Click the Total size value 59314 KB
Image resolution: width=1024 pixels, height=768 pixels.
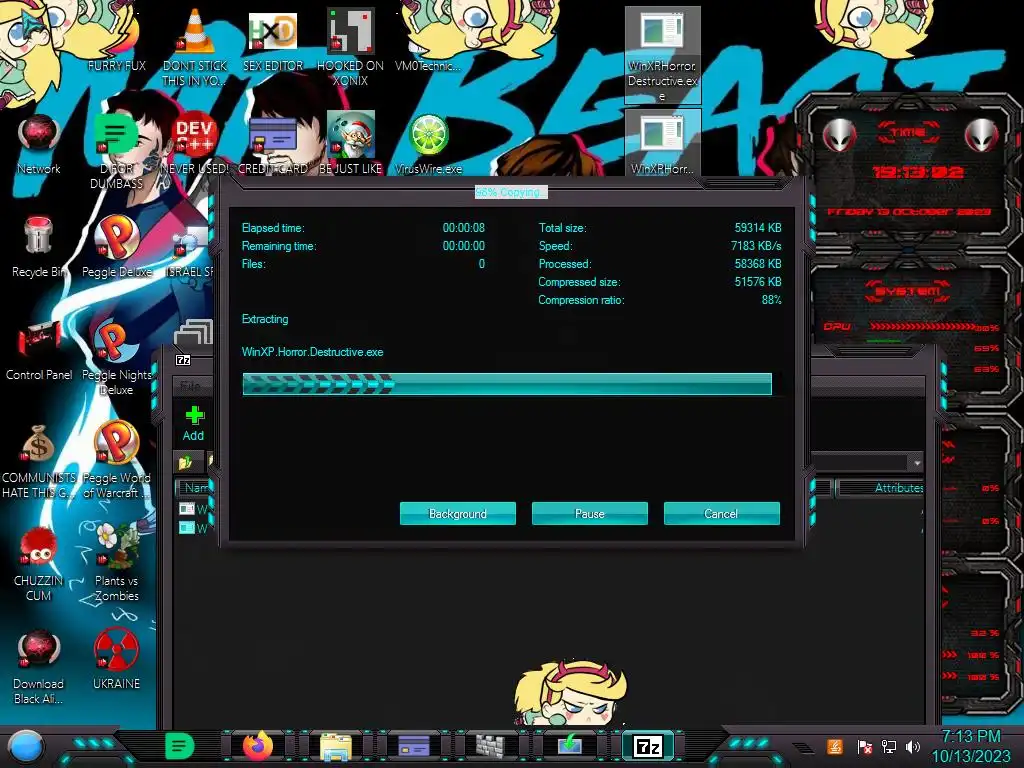pyautogui.click(x=758, y=228)
